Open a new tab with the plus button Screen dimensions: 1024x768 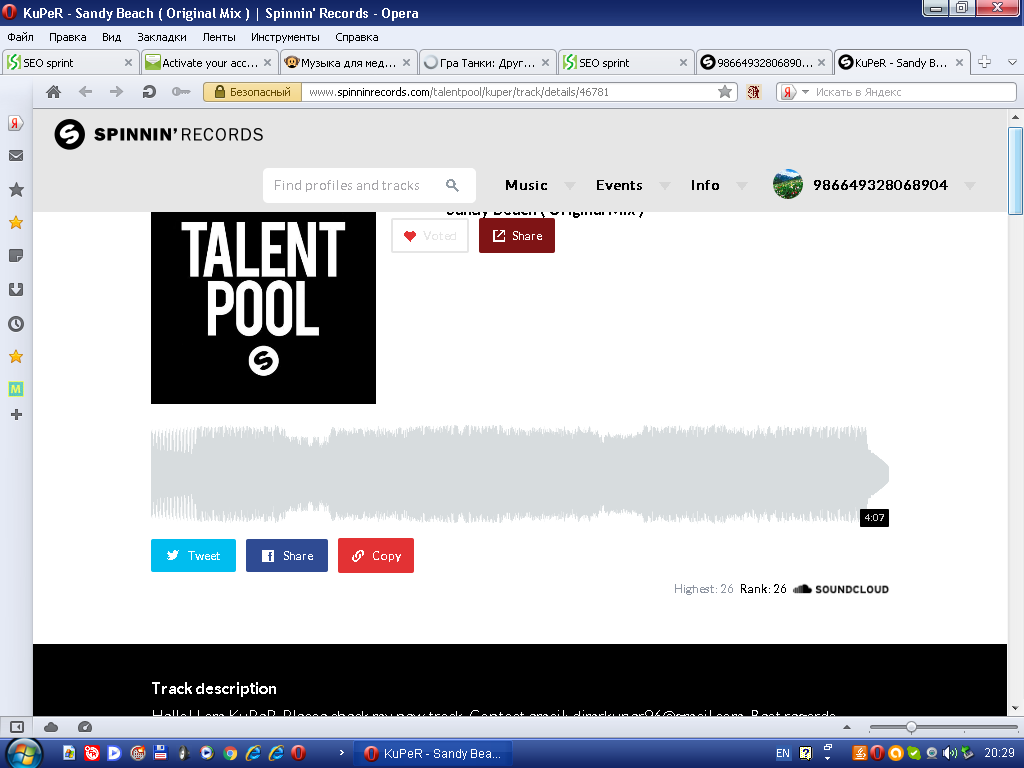[984, 62]
